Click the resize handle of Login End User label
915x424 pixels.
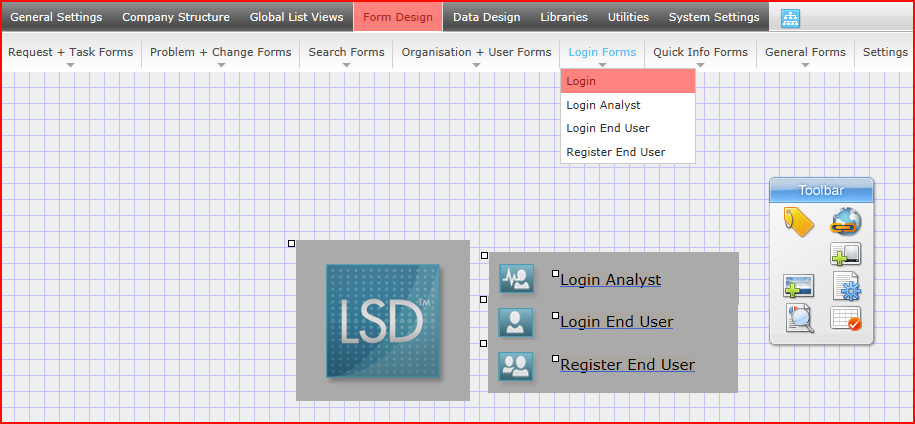(556, 316)
